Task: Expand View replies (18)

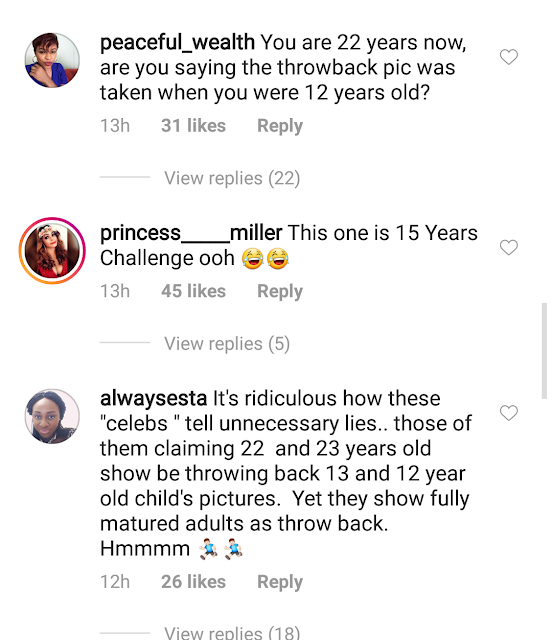Action: tap(232, 633)
